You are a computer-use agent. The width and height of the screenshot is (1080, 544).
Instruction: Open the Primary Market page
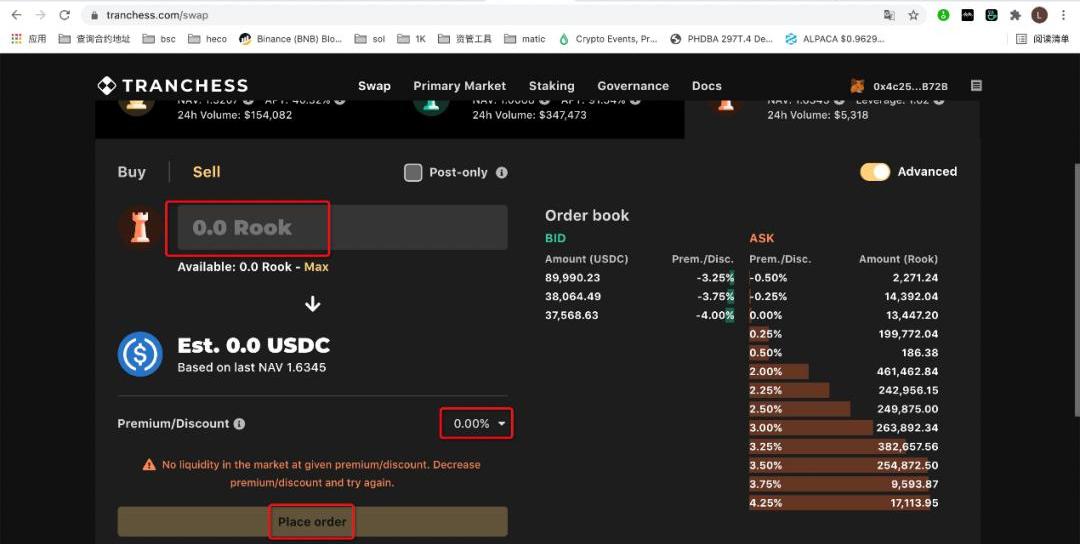point(459,86)
